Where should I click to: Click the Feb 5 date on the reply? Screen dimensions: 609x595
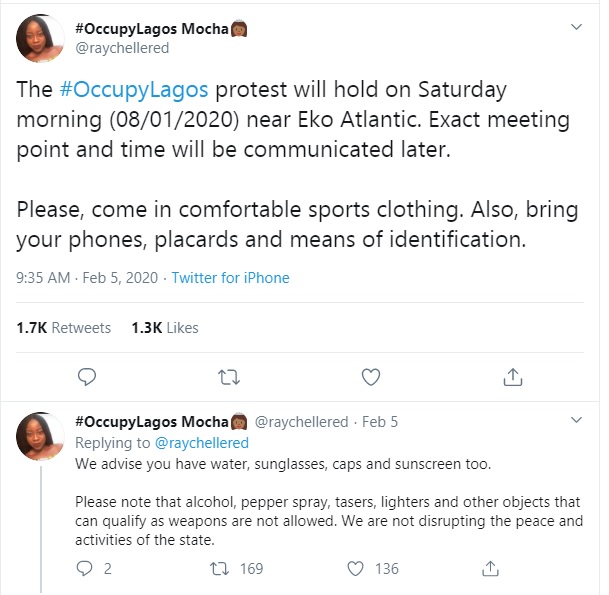tap(381, 422)
